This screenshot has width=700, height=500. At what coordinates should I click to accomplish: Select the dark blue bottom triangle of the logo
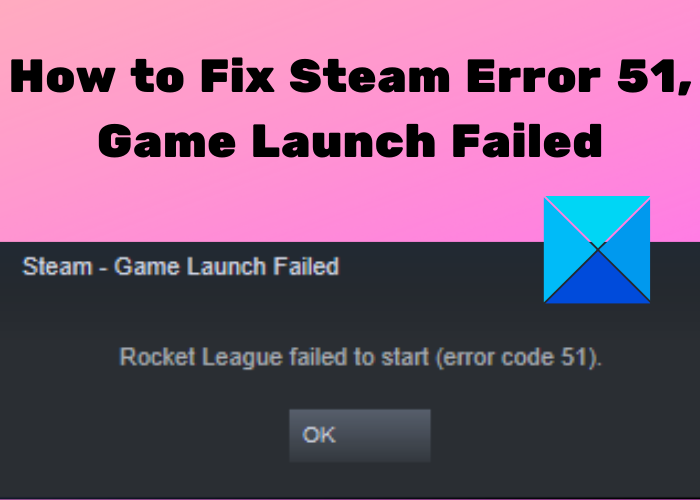point(597,281)
